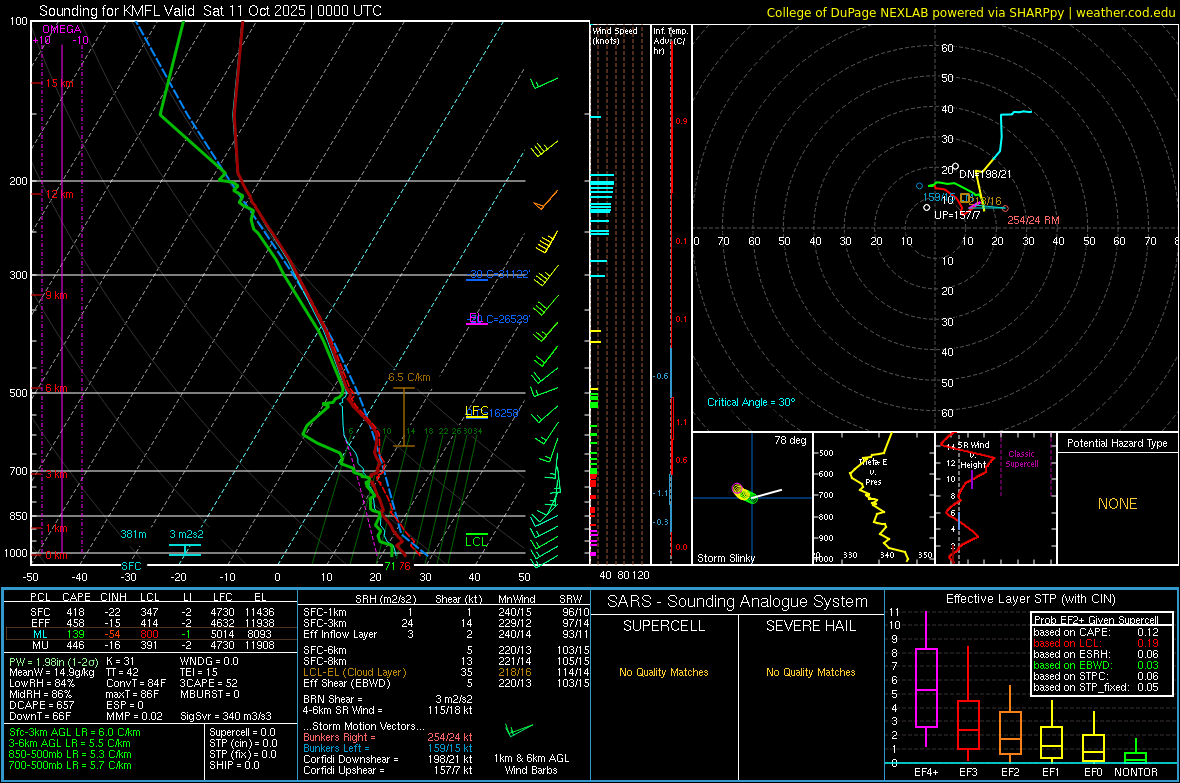Click the SHIP = 0.0 index
Screen dimensions: 1180x783
234,765
